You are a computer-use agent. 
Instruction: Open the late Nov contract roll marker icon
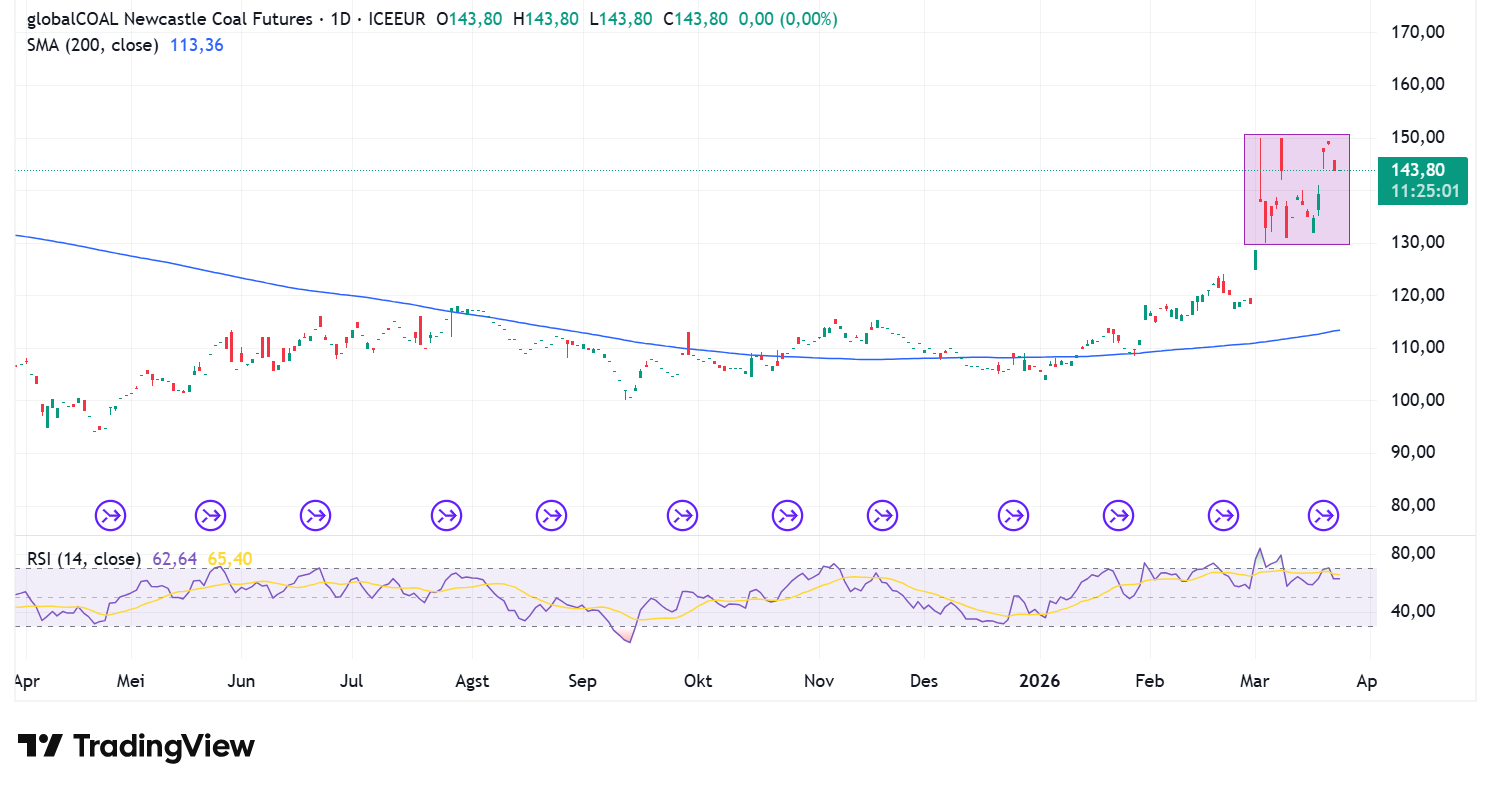pyautogui.click(x=882, y=516)
